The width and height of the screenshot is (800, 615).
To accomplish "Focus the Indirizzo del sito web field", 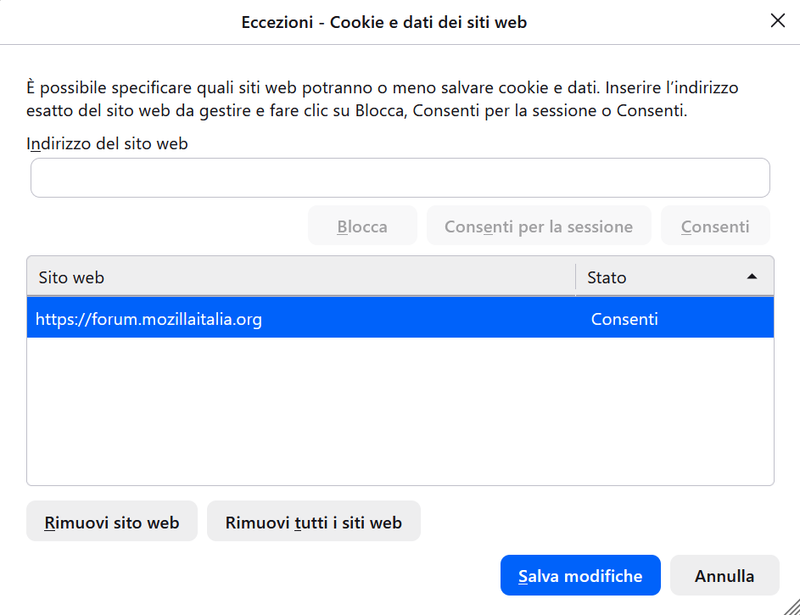I will coord(400,178).
